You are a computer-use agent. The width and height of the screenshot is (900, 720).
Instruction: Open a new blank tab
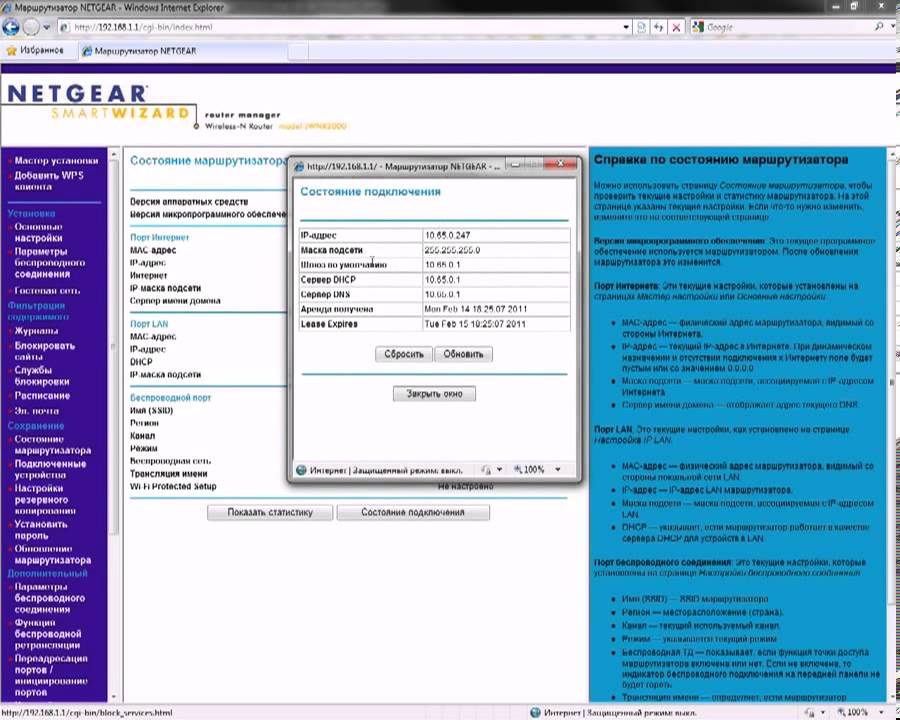click(x=298, y=52)
